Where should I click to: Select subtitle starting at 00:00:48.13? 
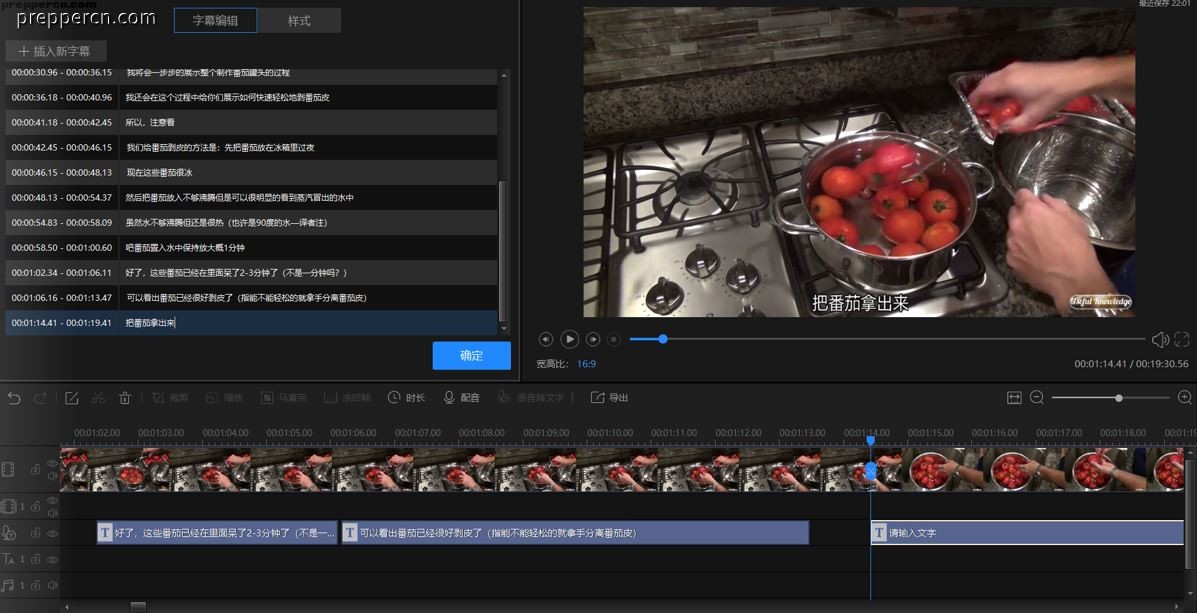(251, 198)
